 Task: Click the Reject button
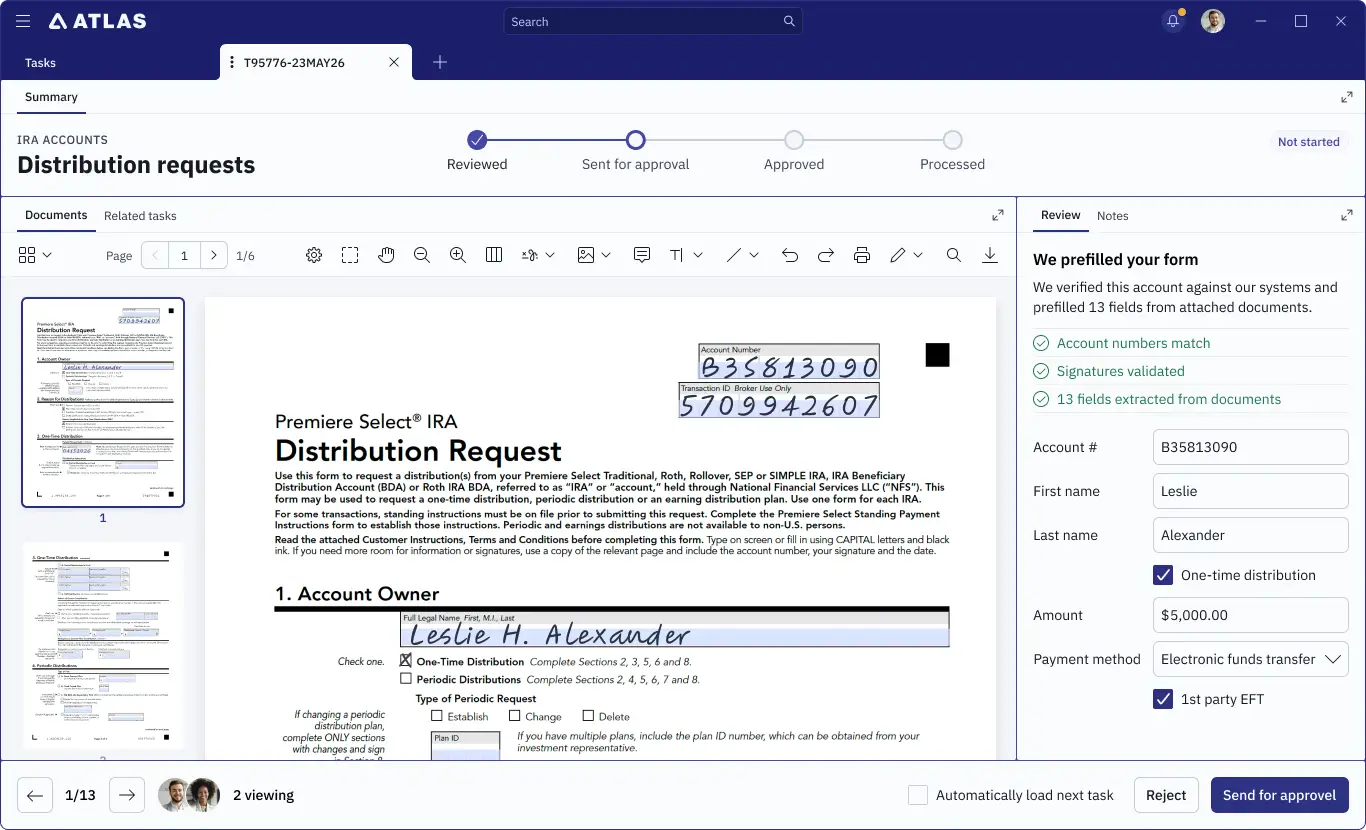tap(1166, 795)
